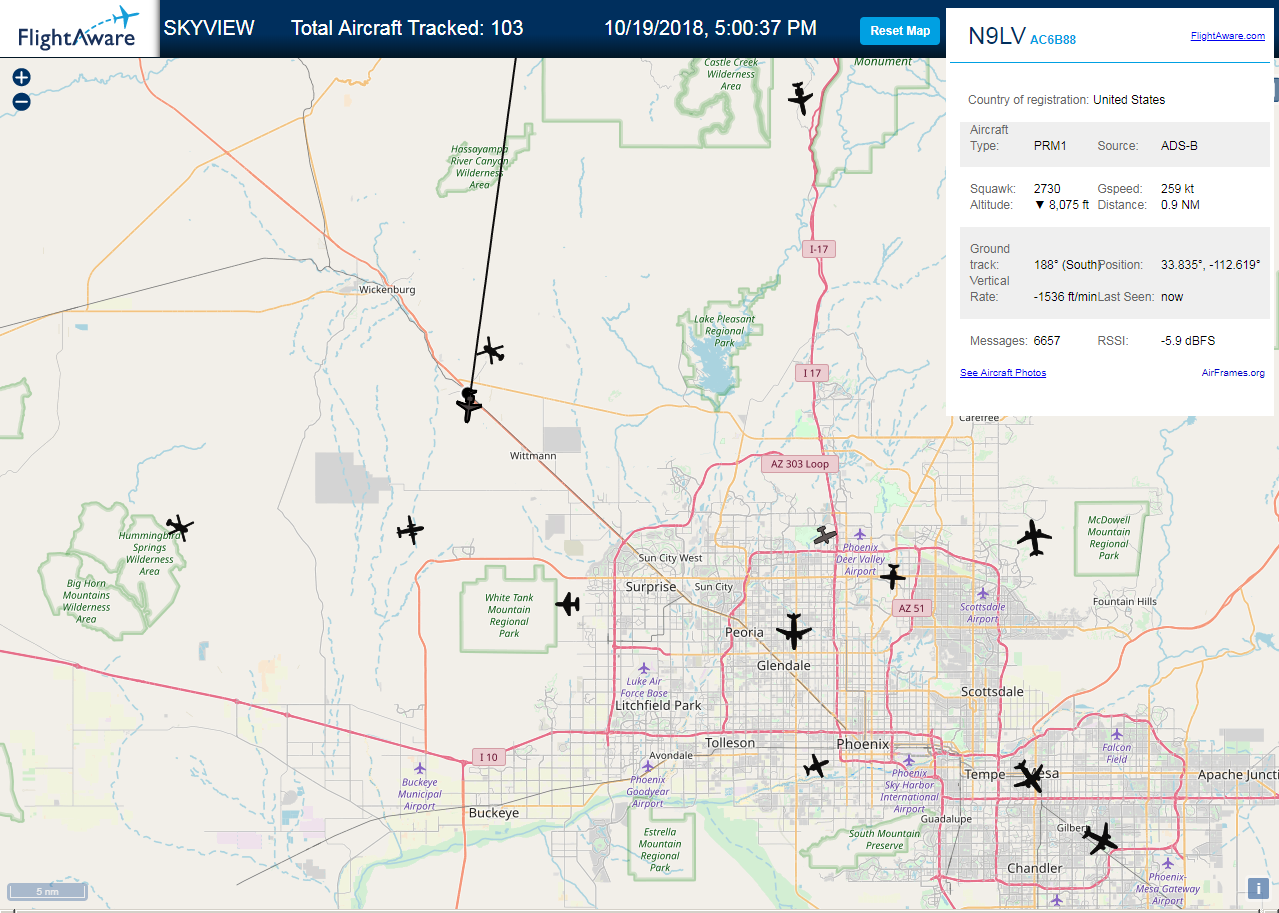Screen dimensions: 1279x913
Task: Click Falcon Field airport marker
Action: [1117, 734]
